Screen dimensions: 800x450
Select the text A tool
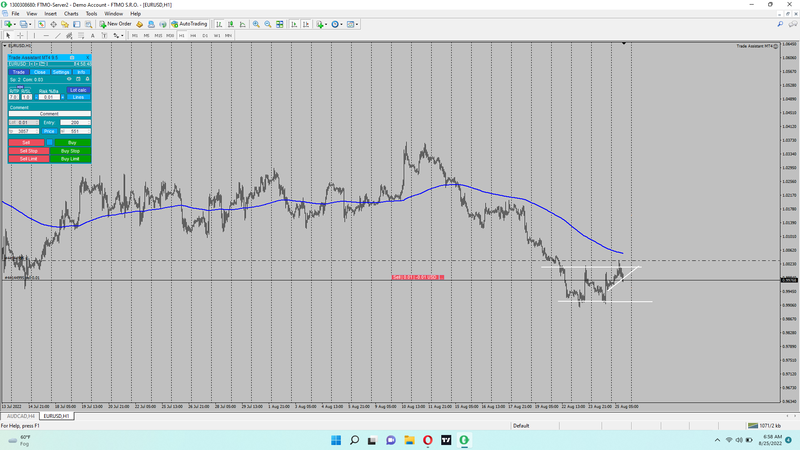point(92,36)
